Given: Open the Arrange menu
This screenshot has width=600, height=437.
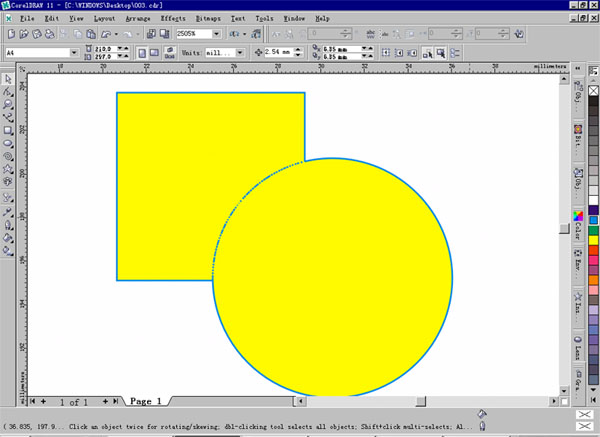Looking at the screenshot, I should (x=138, y=18).
